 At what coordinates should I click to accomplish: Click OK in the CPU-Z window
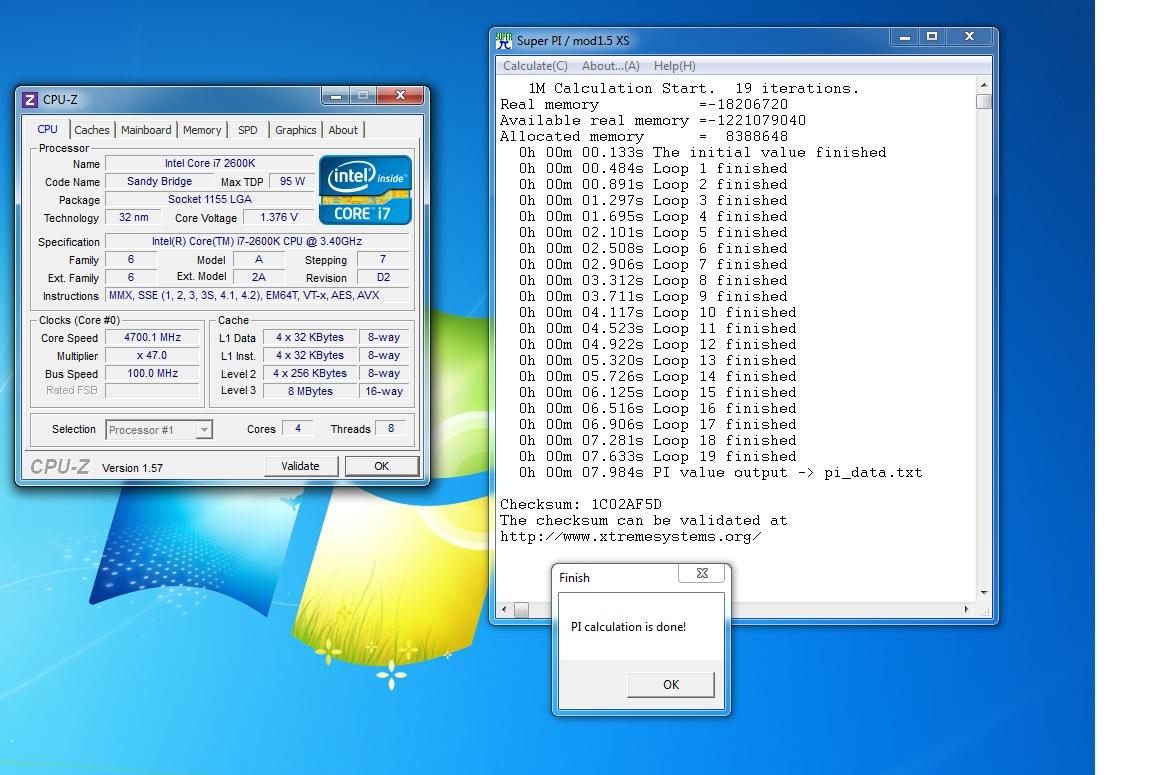381,466
